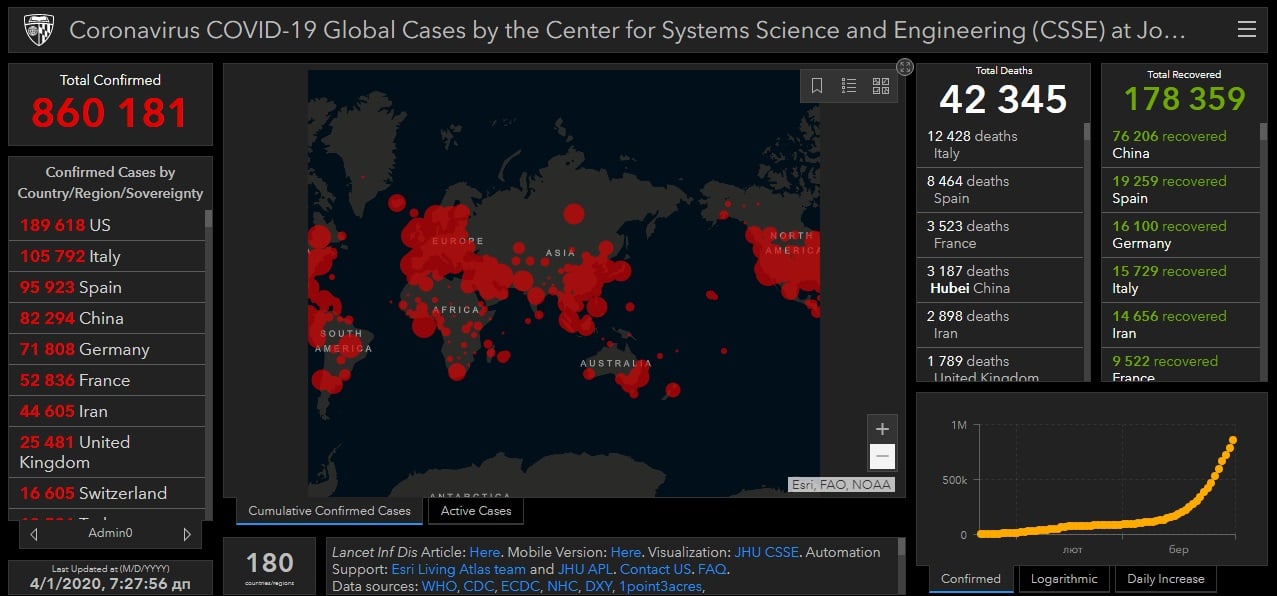The height and width of the screenshot is (596, 1277).
Task: Open the NHC data source link
Action: (x=562, y=586)
